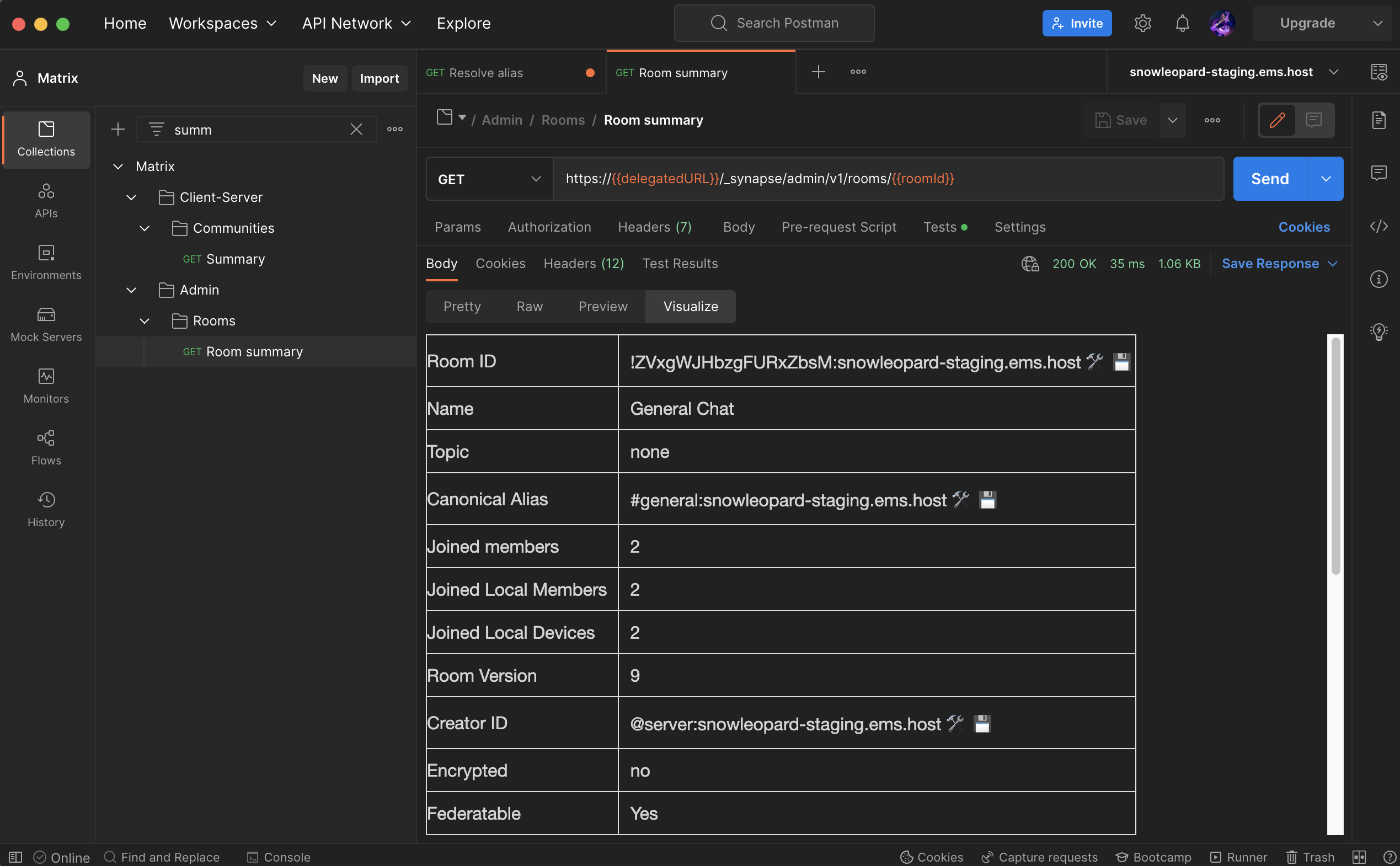The image size is (1400, 866).
Task: Open Send button dropdown arrow
Action: [x=1326, y=179]
